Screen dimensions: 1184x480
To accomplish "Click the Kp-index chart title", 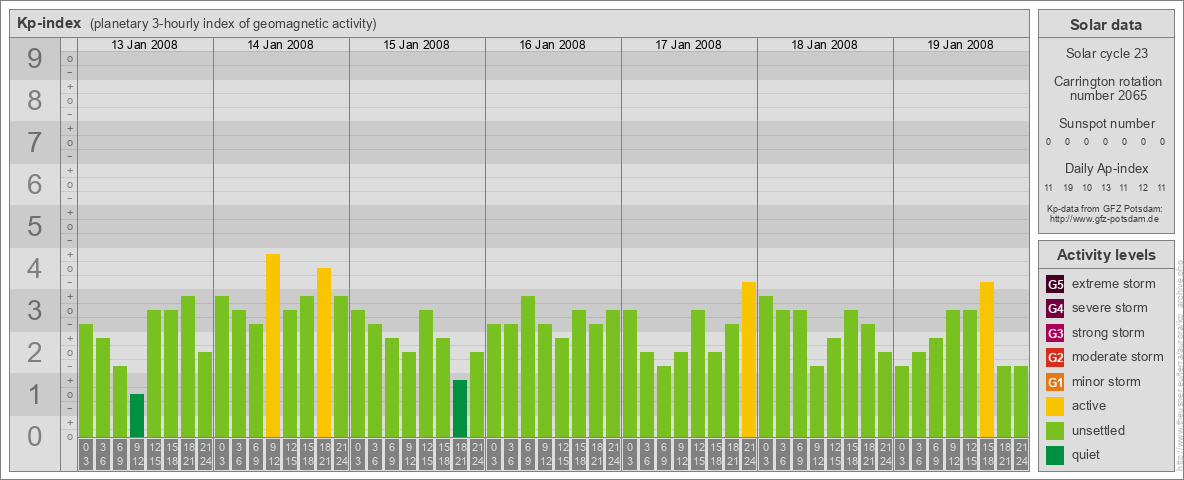I will pyautogui.click(x=49, y=23).
